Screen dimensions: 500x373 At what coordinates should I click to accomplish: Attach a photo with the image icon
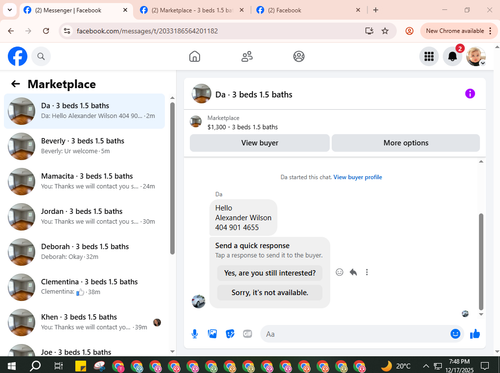pyautogui.click(x=212, y=334)
